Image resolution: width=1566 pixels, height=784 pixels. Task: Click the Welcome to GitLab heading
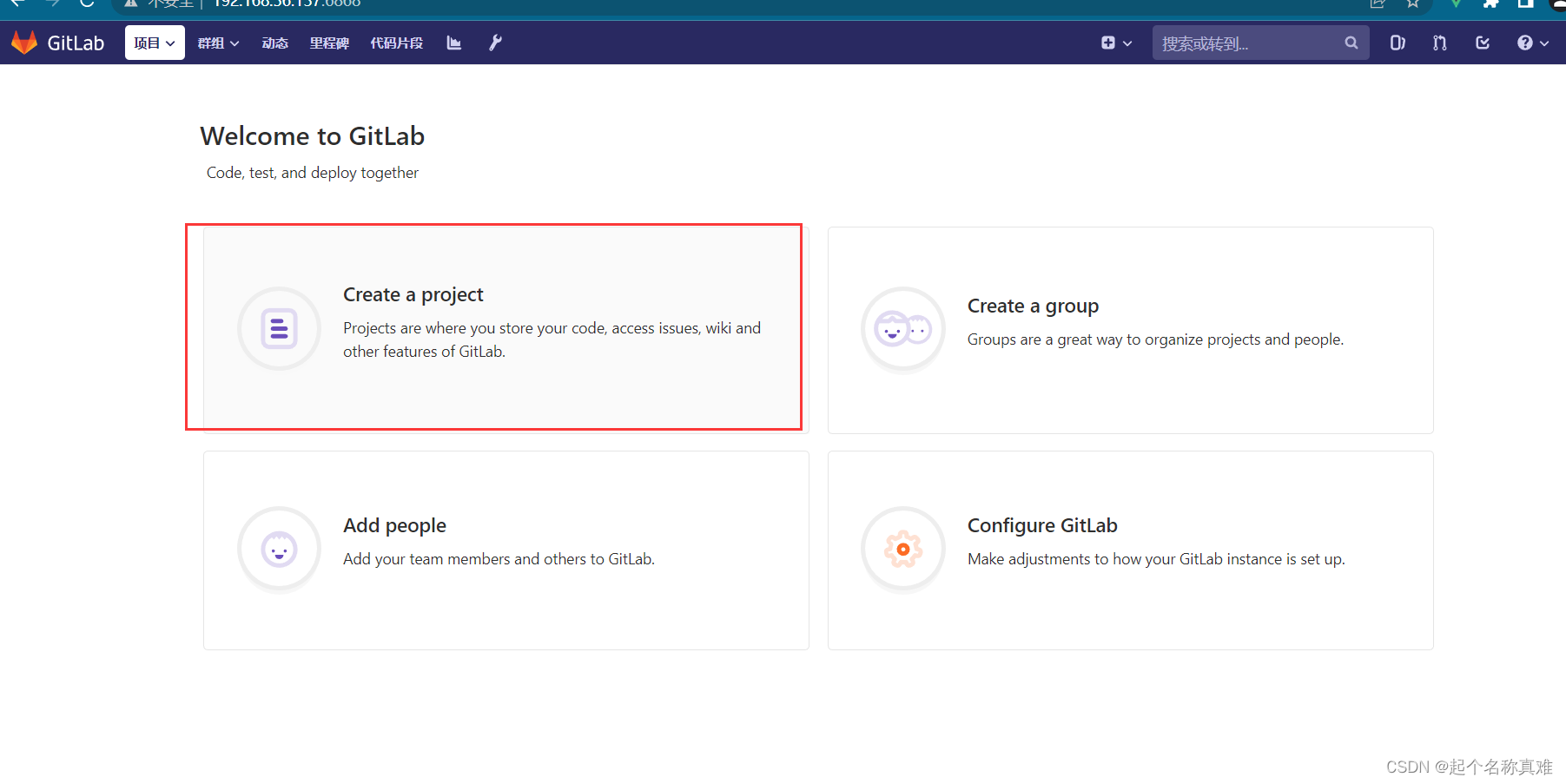tap(313, 136)
